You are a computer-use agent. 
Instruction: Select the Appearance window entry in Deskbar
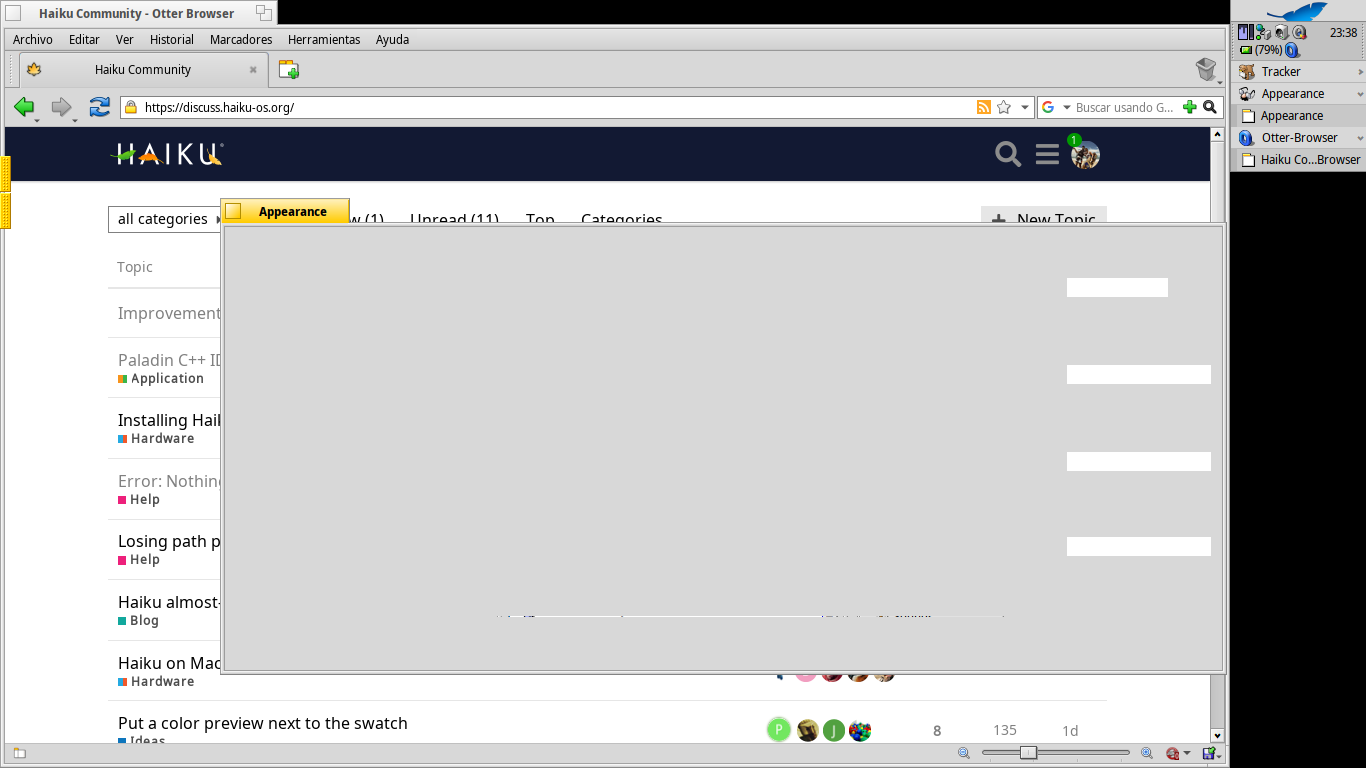(1299, 116)
